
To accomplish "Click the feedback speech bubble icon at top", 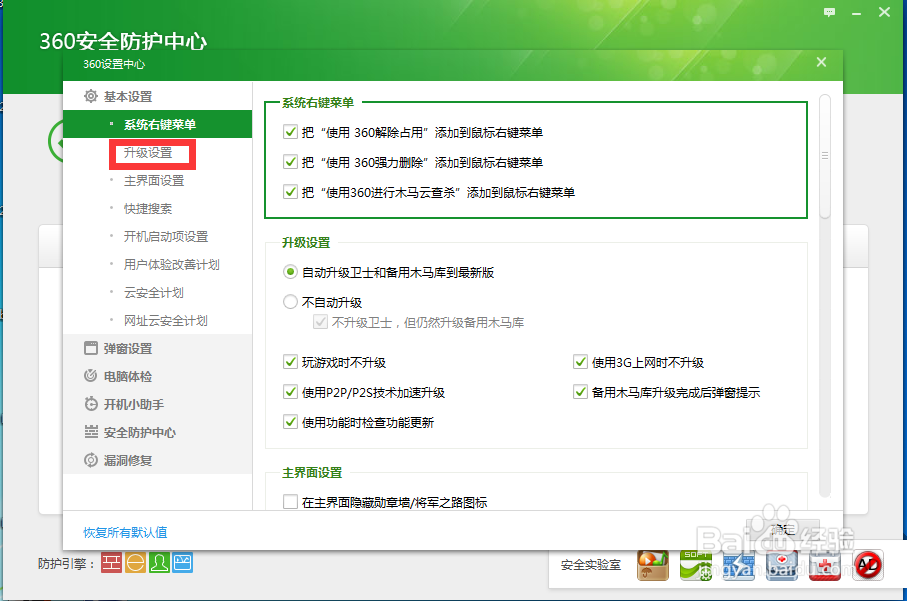I will coord(829,12).
